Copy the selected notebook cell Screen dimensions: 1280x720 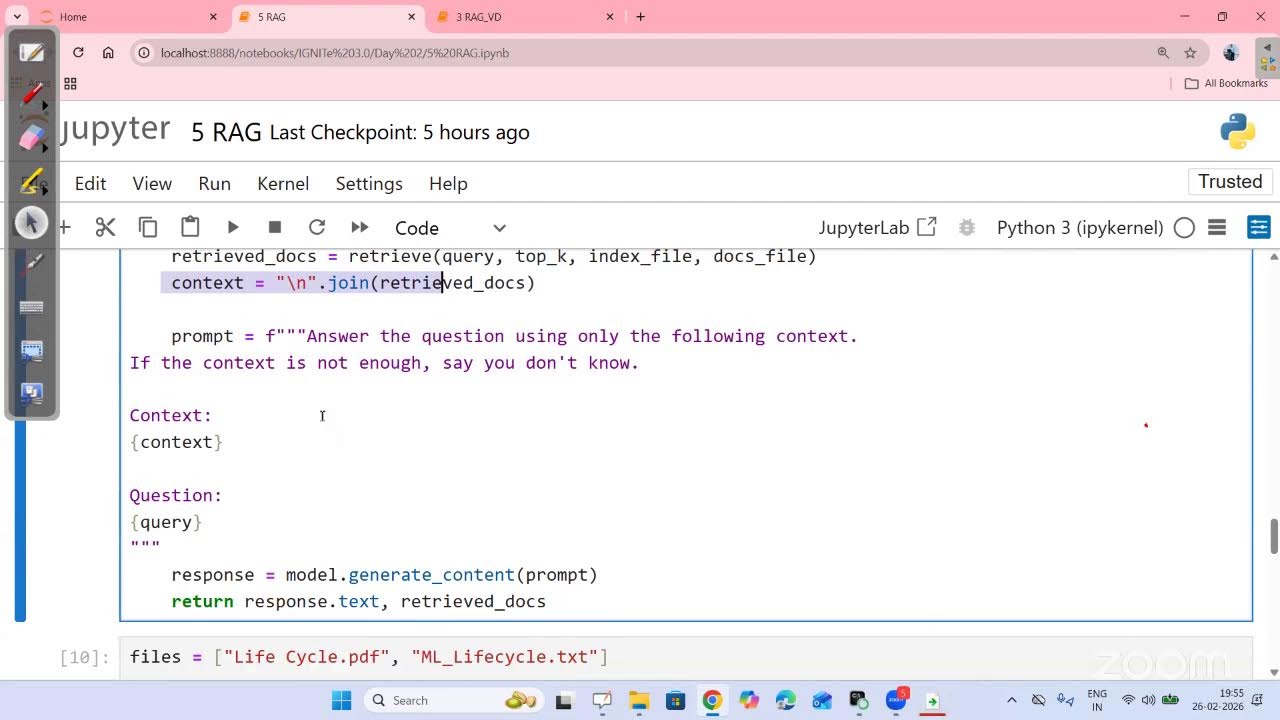click(148, 228)
